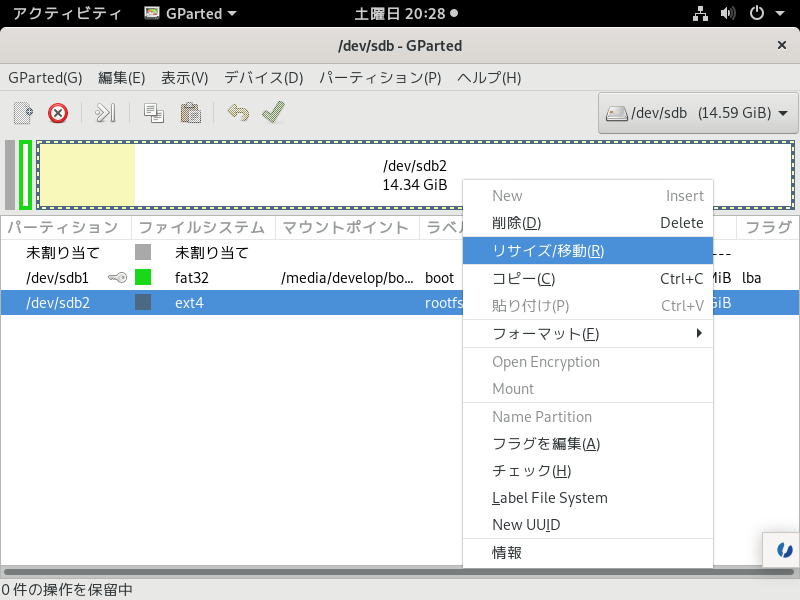Click the paste partition toolbar icon
This screenshot has height=600, width=800.
(x=190, y=113)
